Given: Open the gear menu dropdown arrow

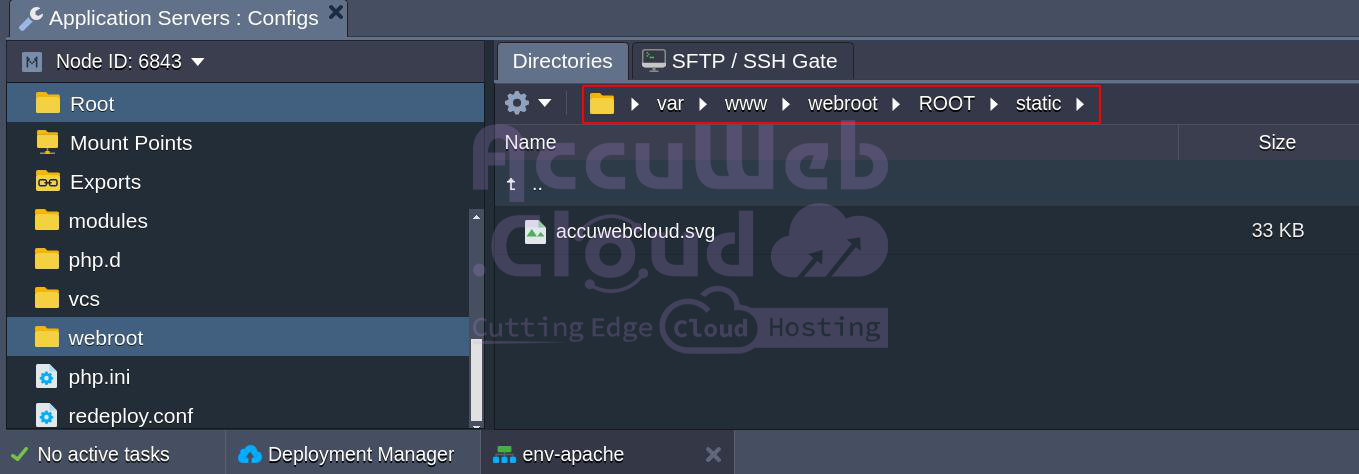Looking at the screenshot, I should (545, 103).
